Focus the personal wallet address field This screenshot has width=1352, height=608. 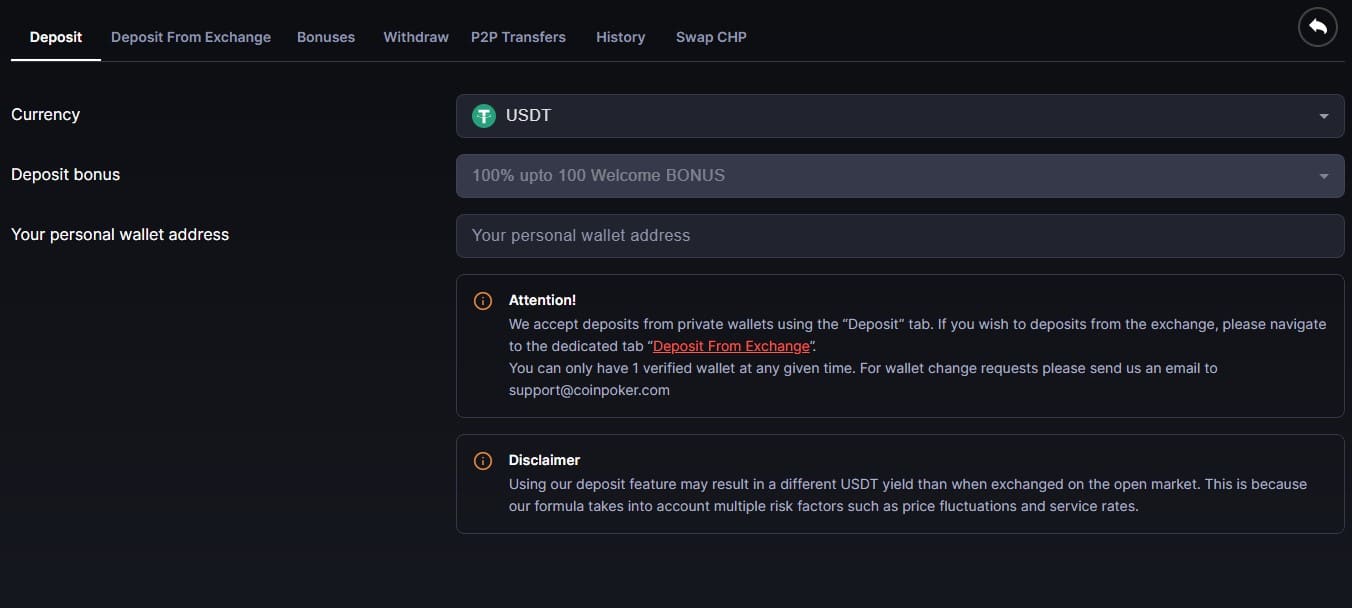click(900, 236)
